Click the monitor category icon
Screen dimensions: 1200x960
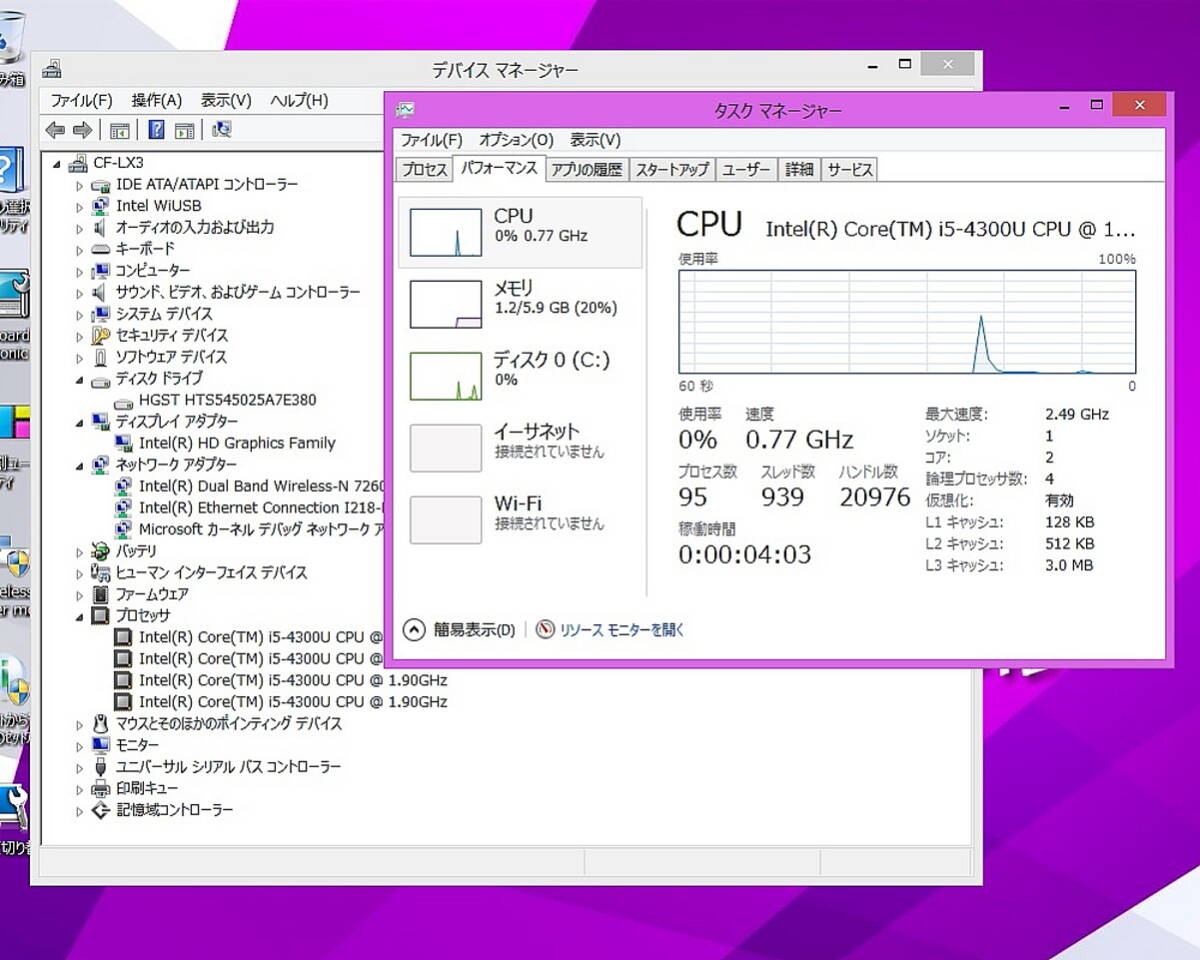pyautogui.click(x=100, y=745)
